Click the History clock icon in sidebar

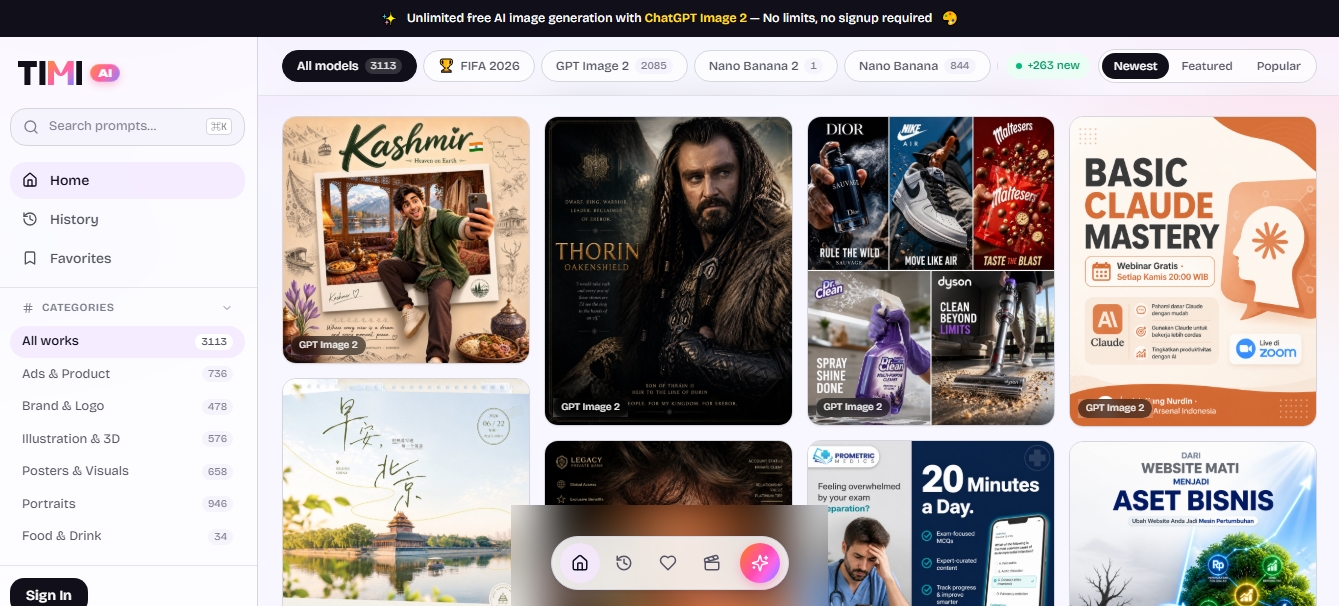30,219
